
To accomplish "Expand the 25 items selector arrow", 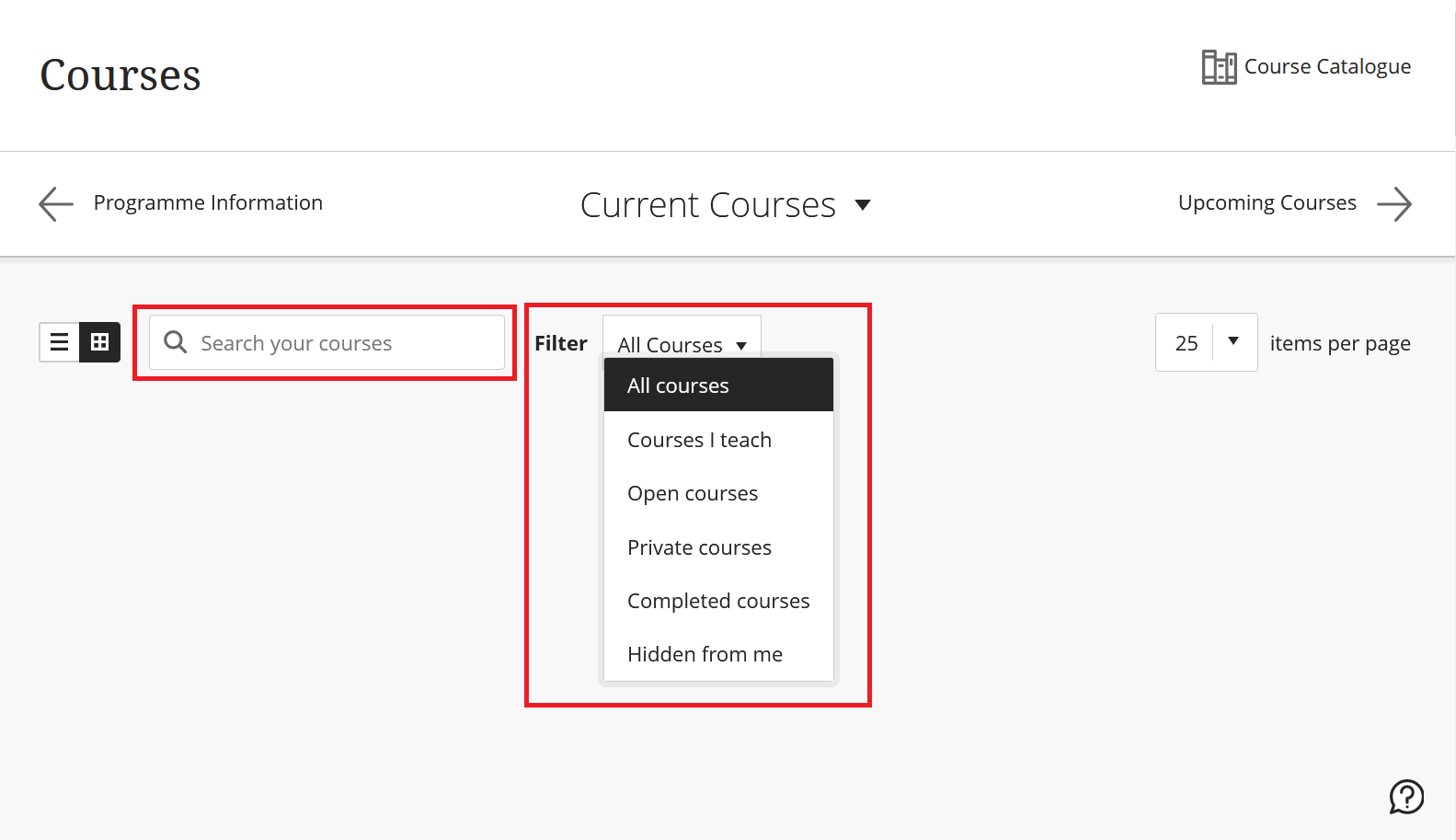I will coord(1233,341).
